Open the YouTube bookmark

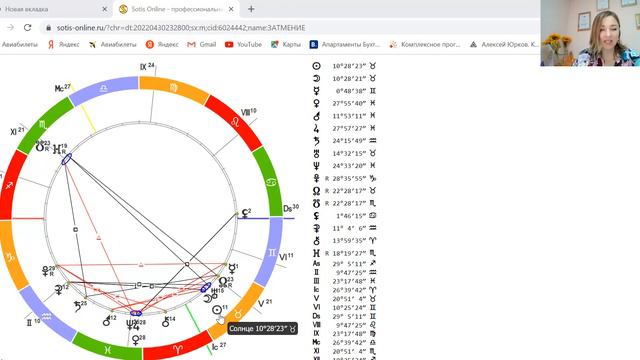coord(243,44)
